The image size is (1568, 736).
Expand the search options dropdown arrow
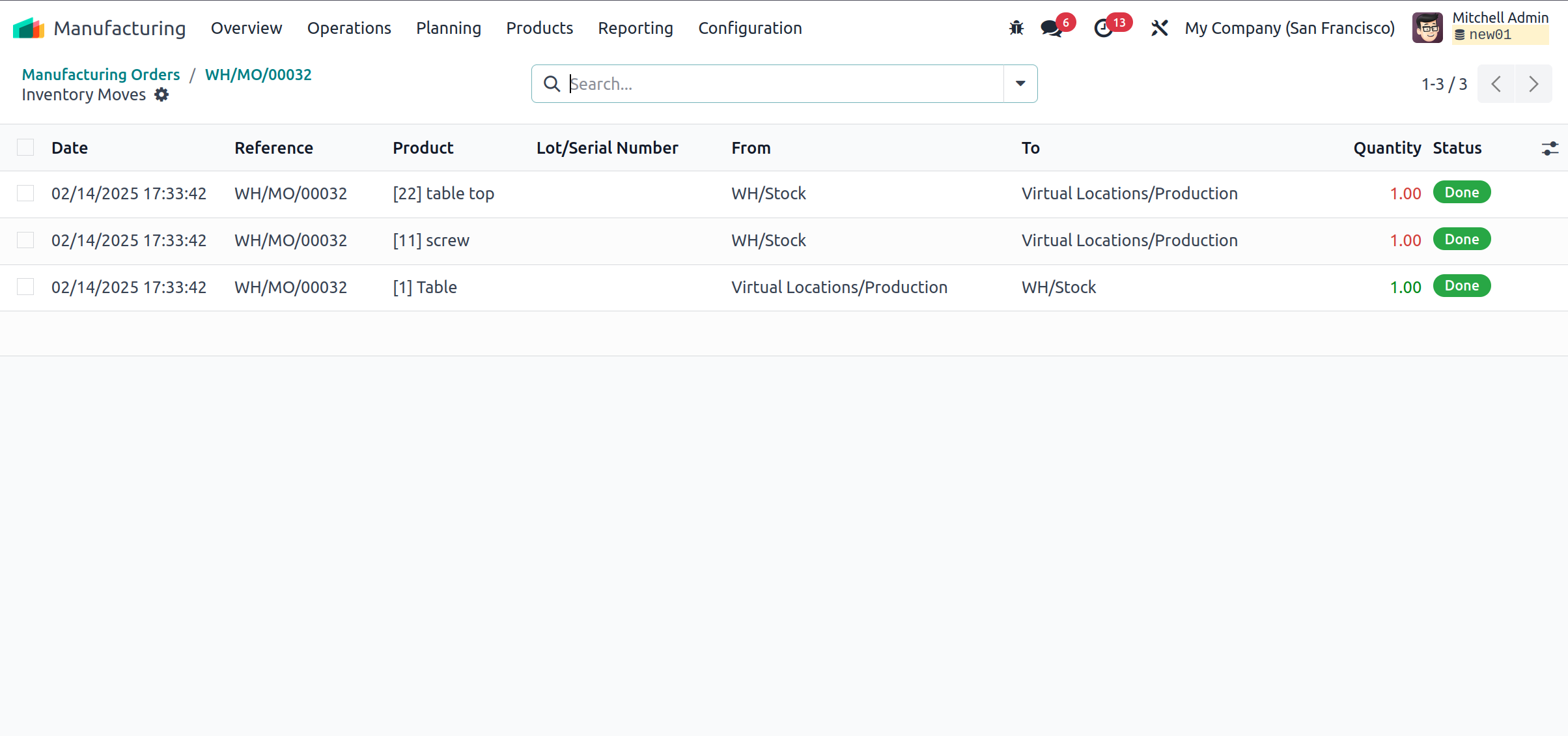click(1020, 84)
